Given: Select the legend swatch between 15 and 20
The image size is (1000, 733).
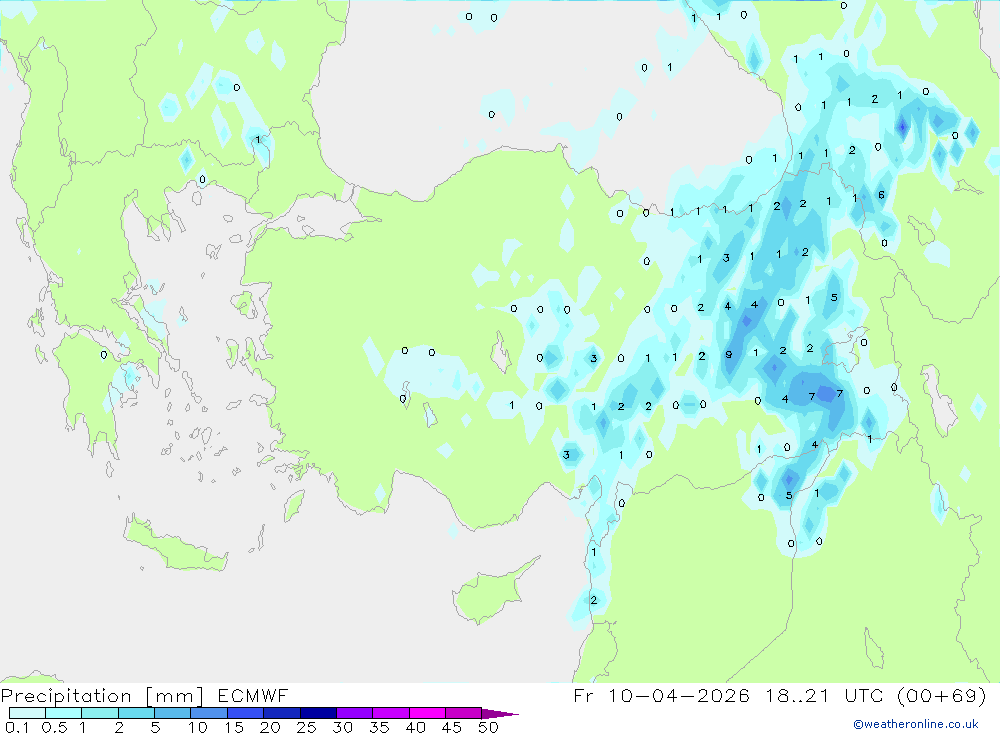Looking at the screenshot, I should tap(246, 713).
